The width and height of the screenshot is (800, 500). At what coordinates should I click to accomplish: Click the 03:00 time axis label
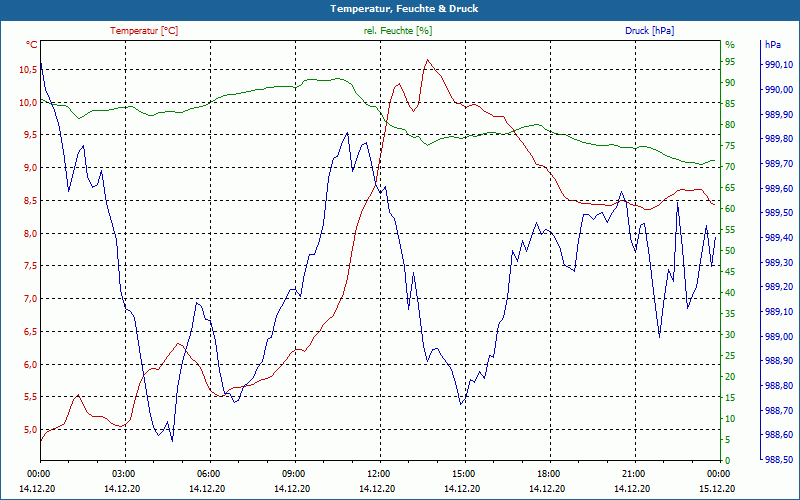pos(122,473)
